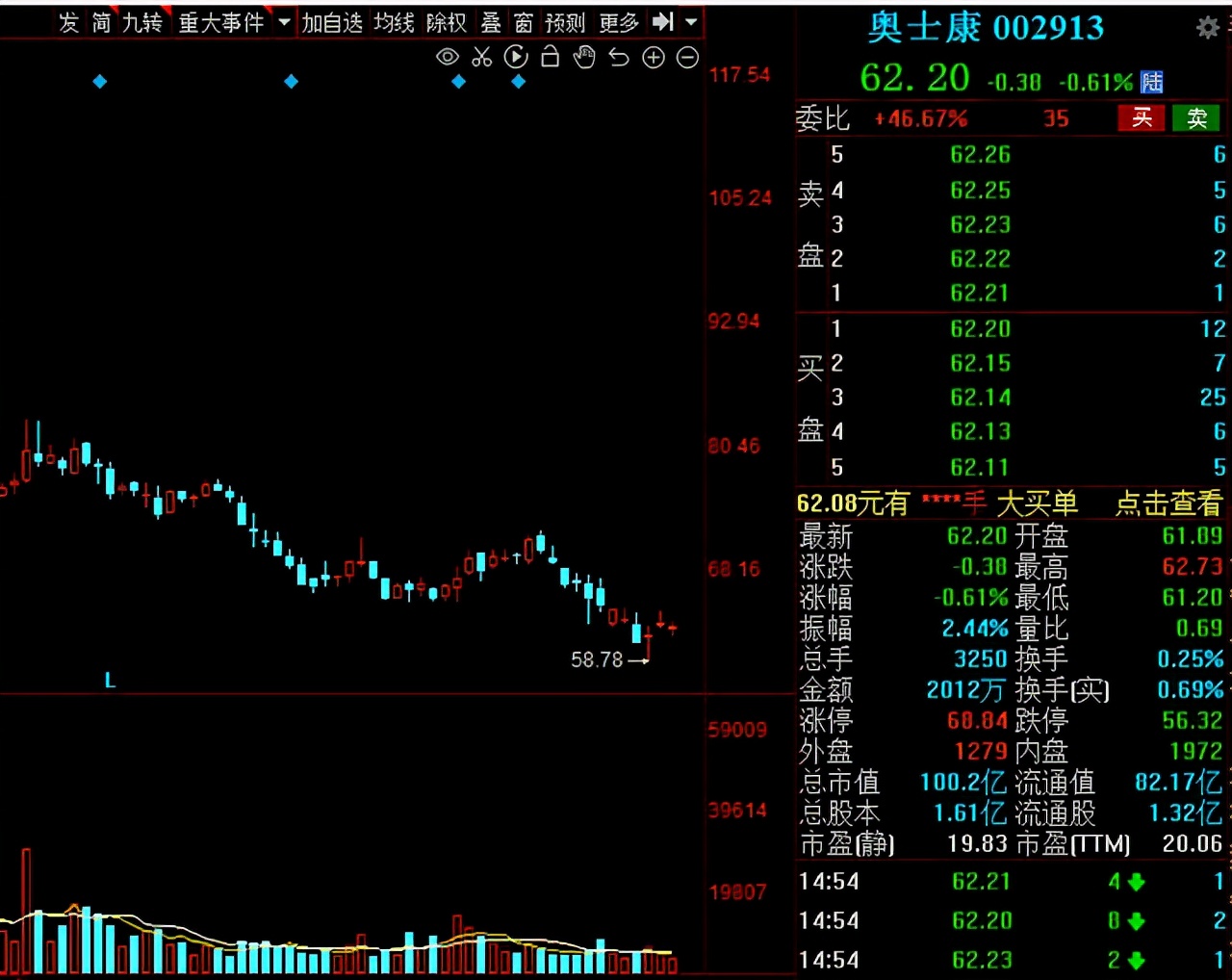Click the 大买单 label
Viewport: 1232px width, 980px height.
click(1038, 503)
